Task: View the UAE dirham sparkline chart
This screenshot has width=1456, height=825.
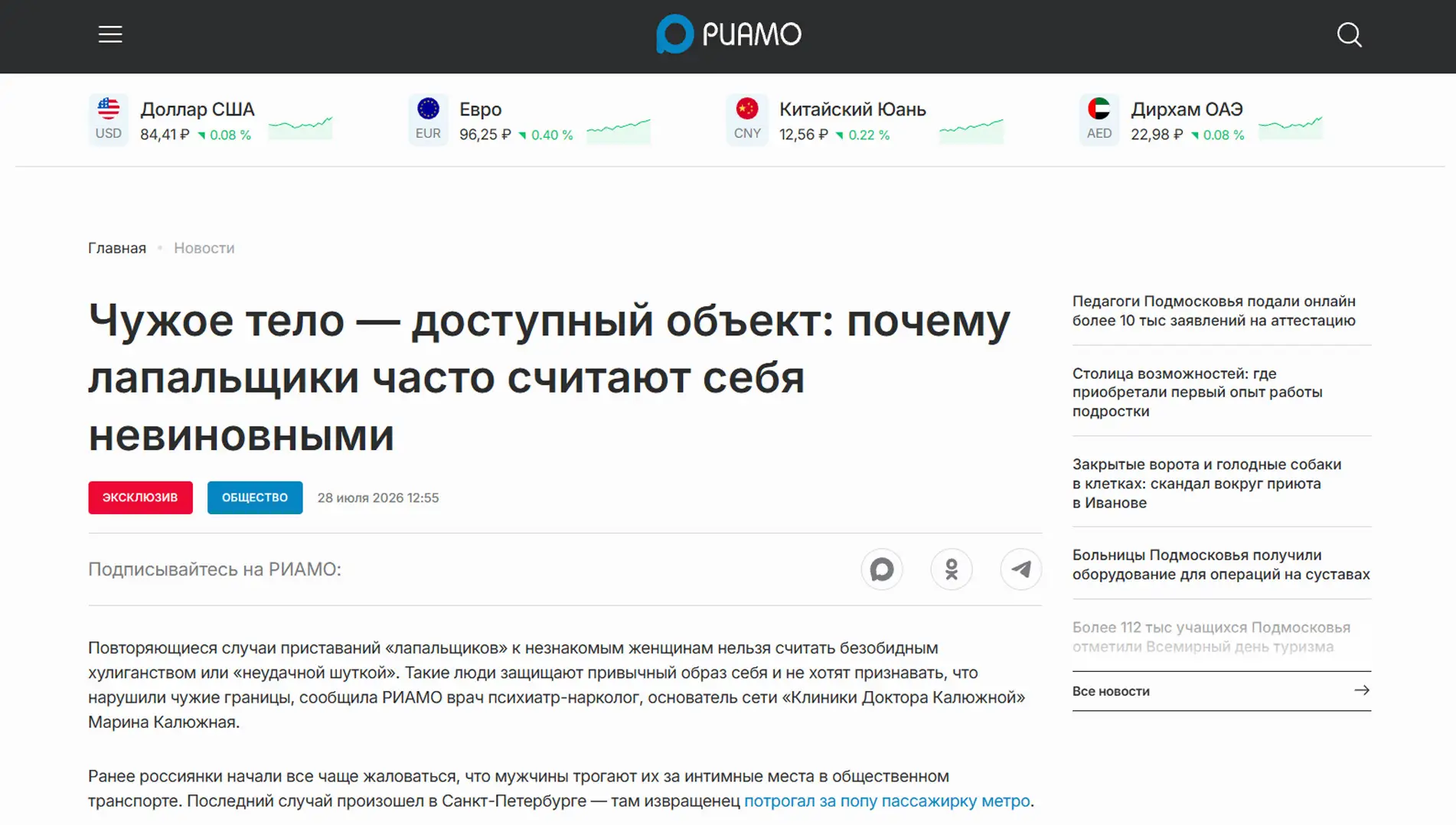Action: 1291,127
